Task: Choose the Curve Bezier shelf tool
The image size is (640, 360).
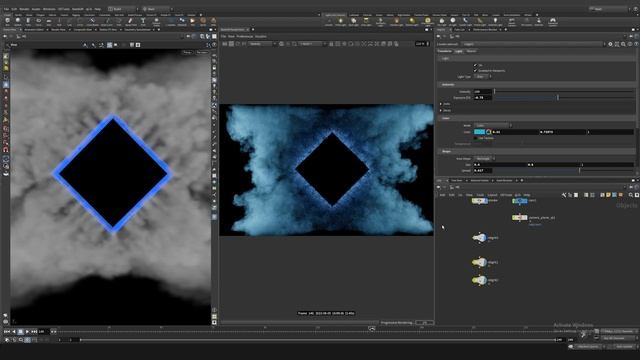Action: (x=92, y=21)
